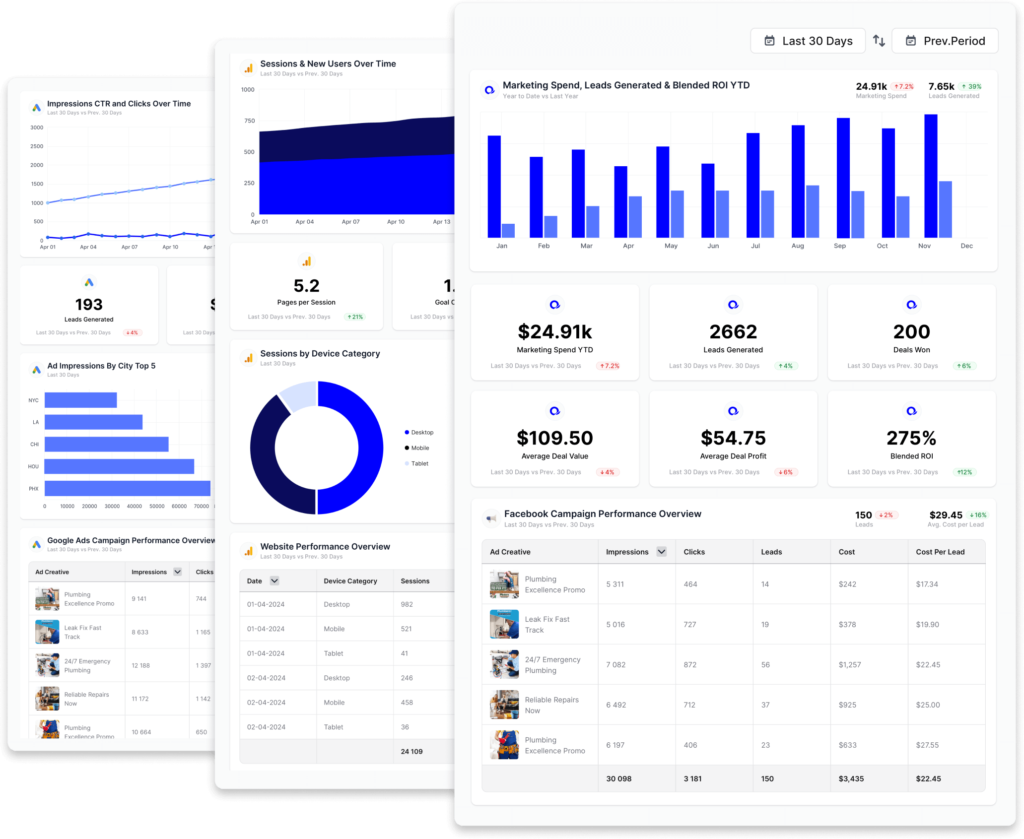Open the Prev.Period comparison picker
1024x839 pixels.
coord(945,41)
